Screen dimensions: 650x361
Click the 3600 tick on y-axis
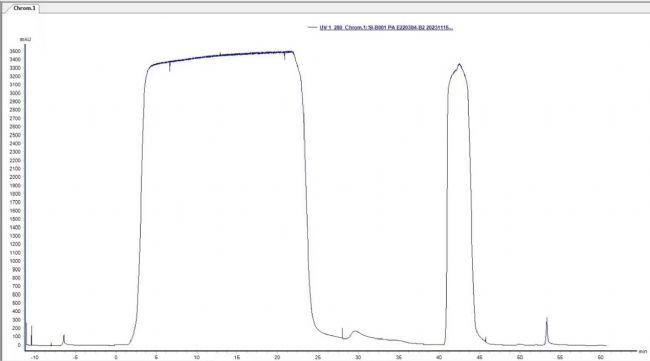pyautogui.click(x=15, y=51)
